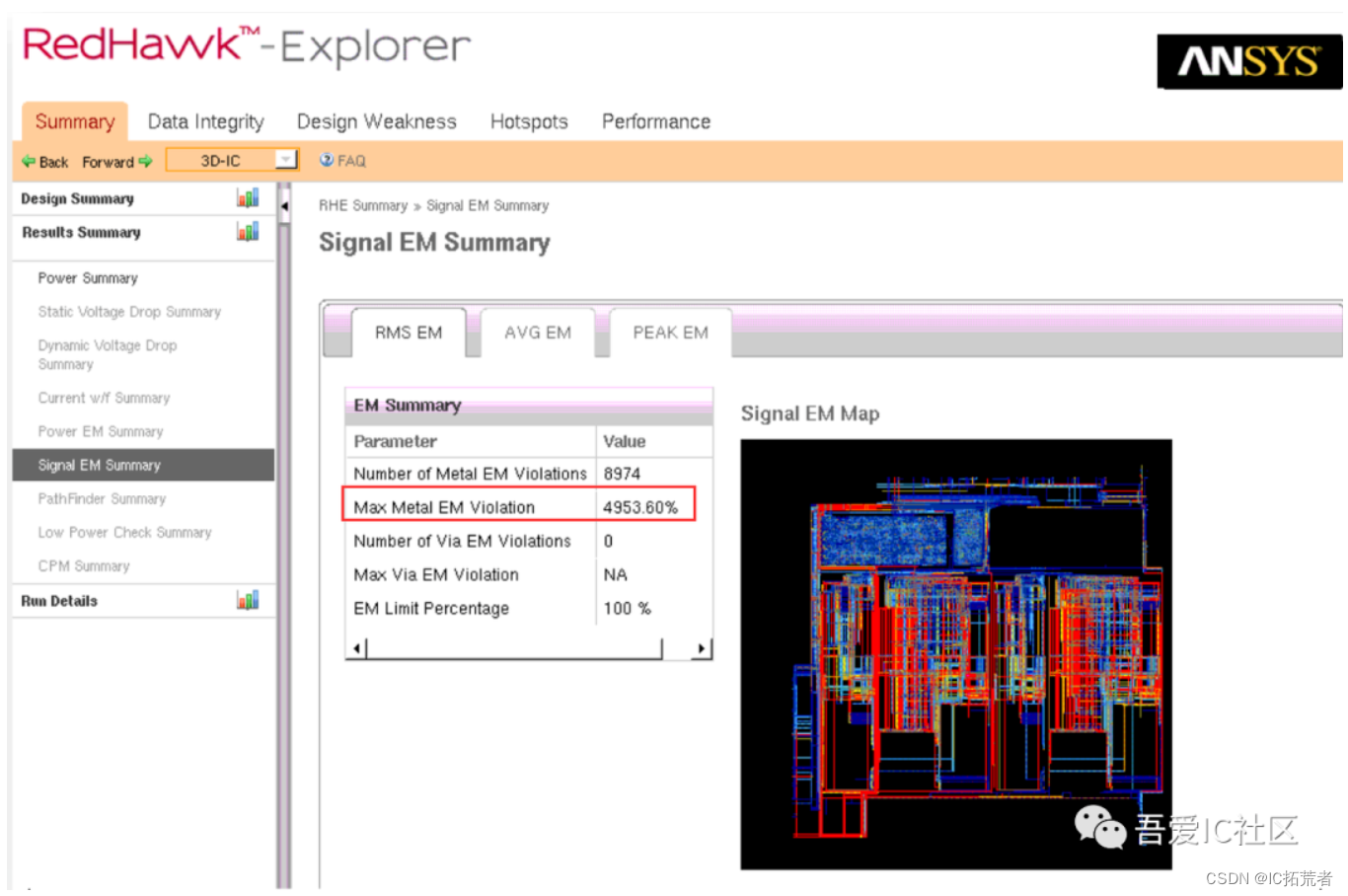Click RHE Summary breadcrumb link
Viewport: 1348px width, 896px height.
(x=363, y=205)
